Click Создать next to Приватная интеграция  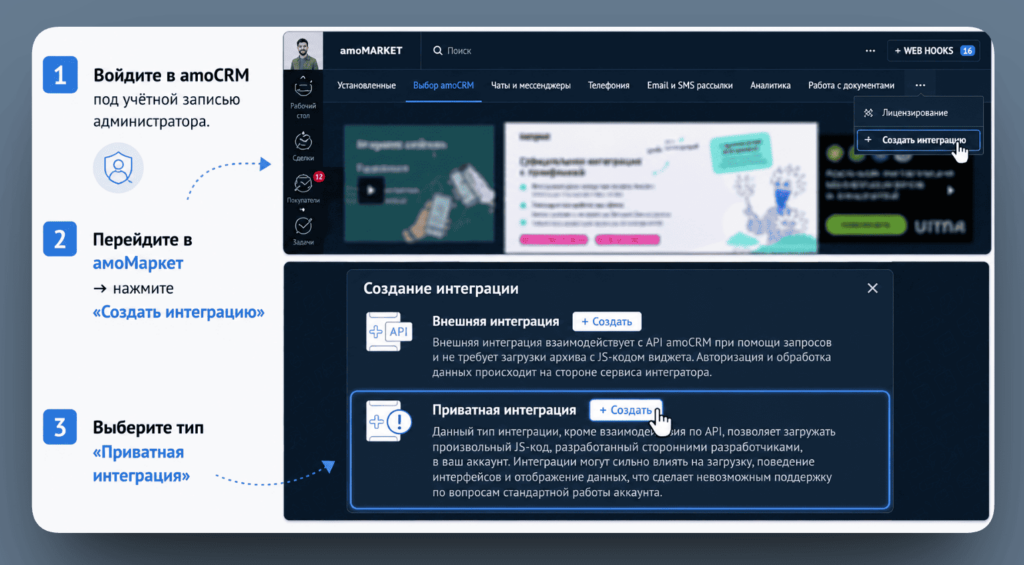[626, 410]
